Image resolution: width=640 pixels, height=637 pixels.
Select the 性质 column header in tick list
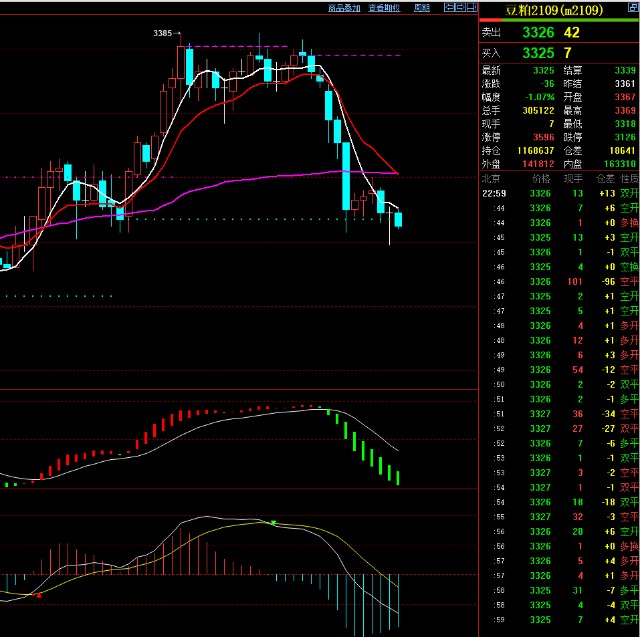pyautogui.click(x=629, y=177)
